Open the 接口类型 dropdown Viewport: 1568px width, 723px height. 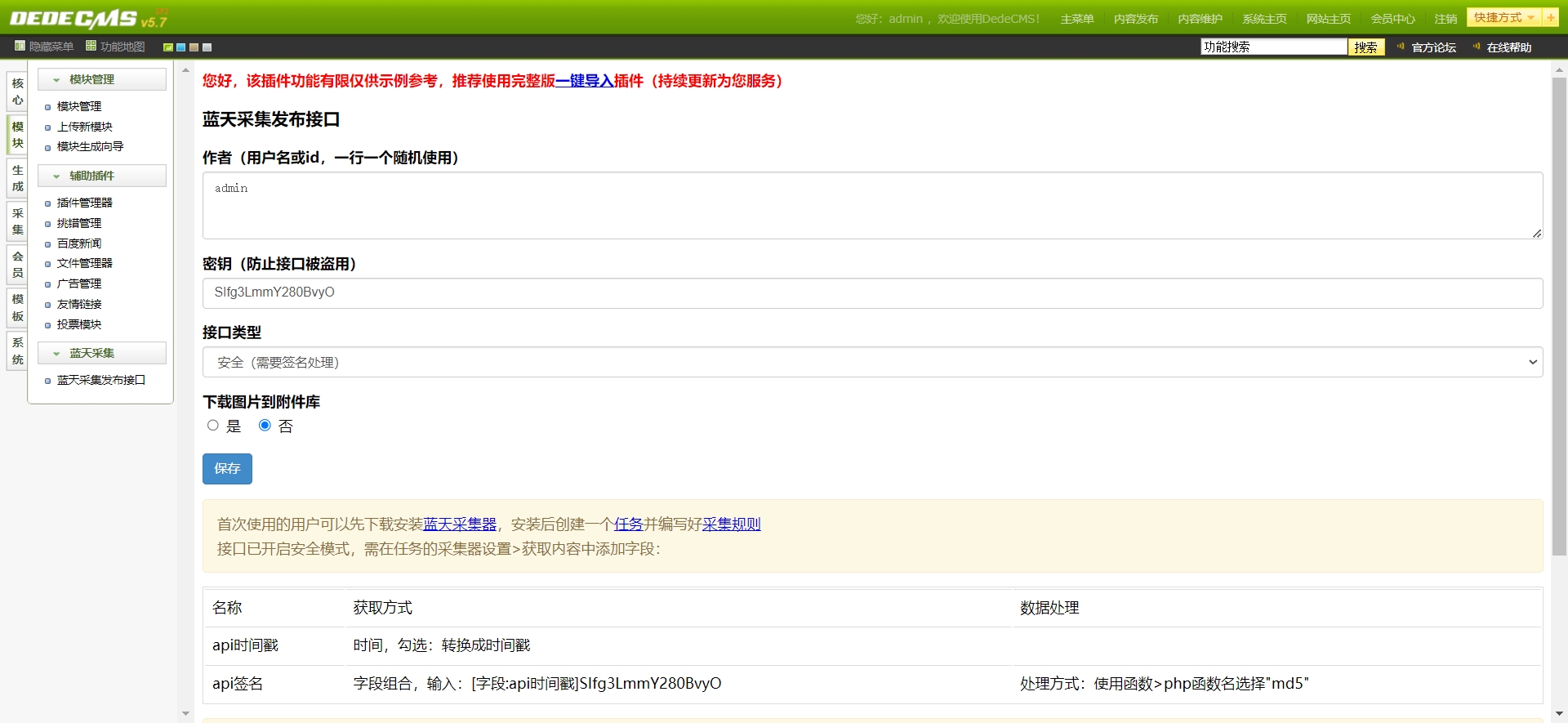pos(871,362)
